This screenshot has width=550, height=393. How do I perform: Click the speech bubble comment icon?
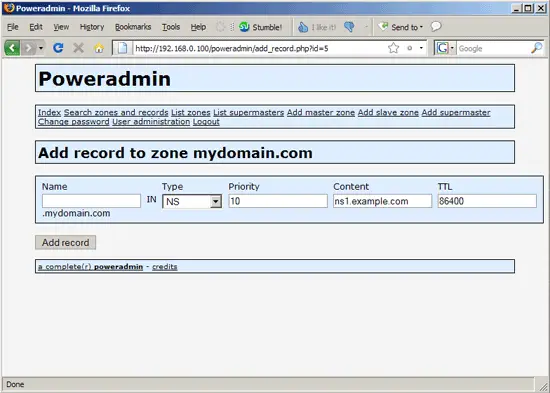436,27
